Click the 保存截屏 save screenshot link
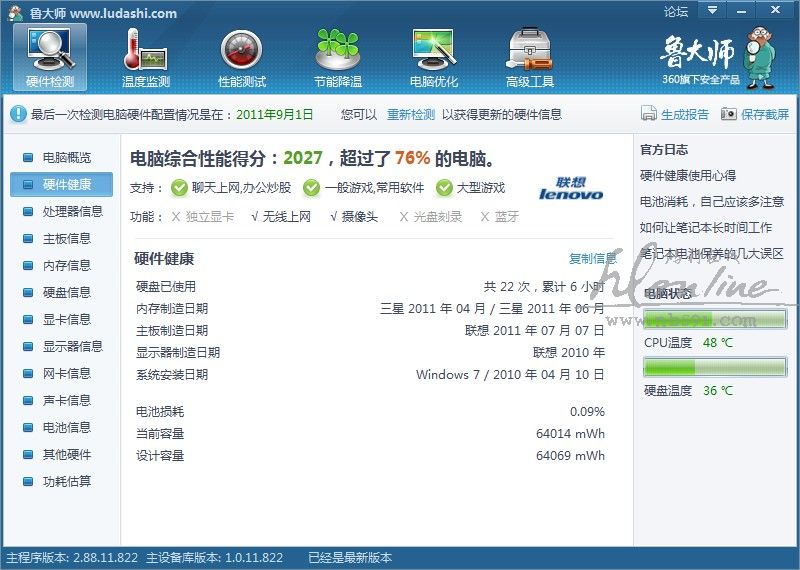The height and width of the screenshot is (570, 800). tap(765, 114)
